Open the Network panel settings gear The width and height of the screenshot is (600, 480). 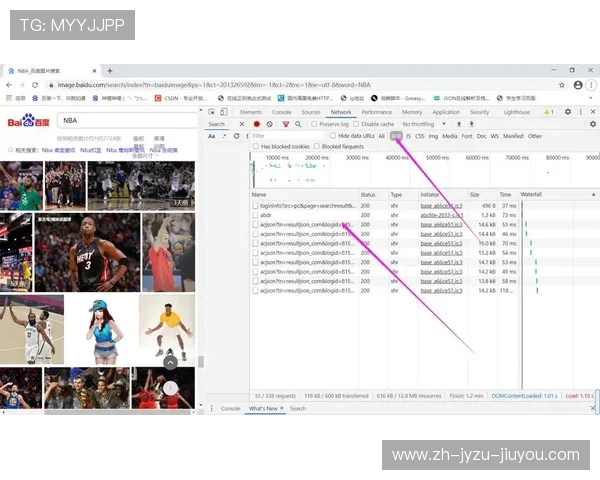point(593,124)
